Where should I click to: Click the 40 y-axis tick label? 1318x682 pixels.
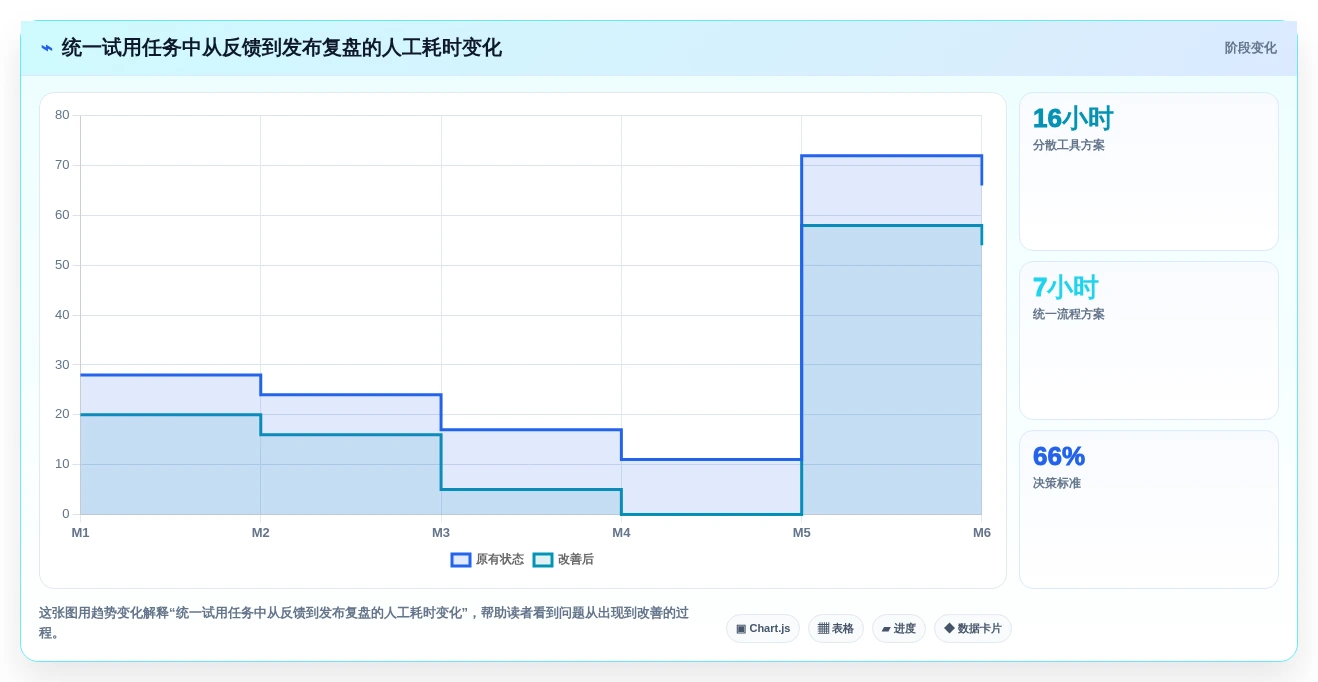point(62,315)
